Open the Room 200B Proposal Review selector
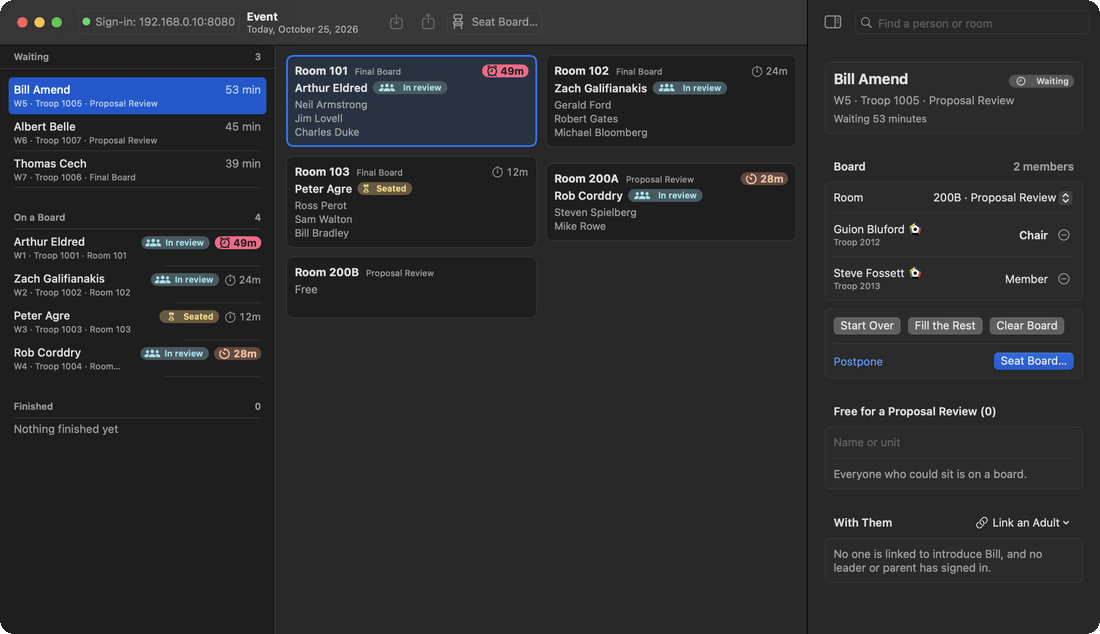 (x=1002, y=198)
